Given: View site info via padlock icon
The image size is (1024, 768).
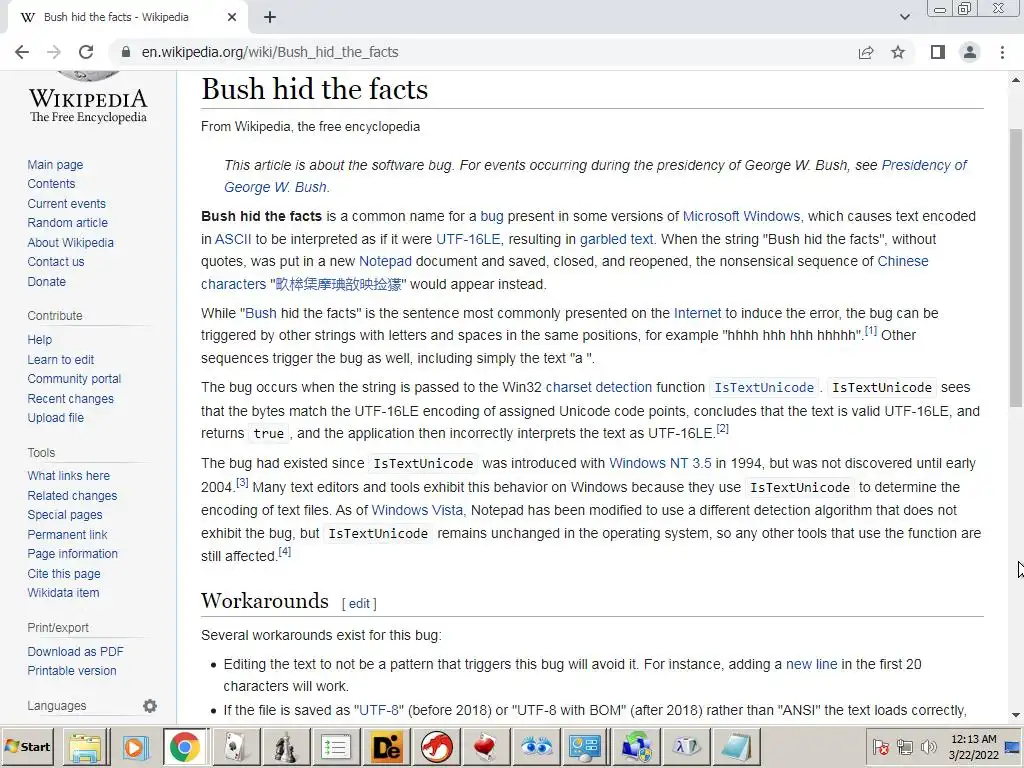Looking at the screenshot, I should [126, 52].
